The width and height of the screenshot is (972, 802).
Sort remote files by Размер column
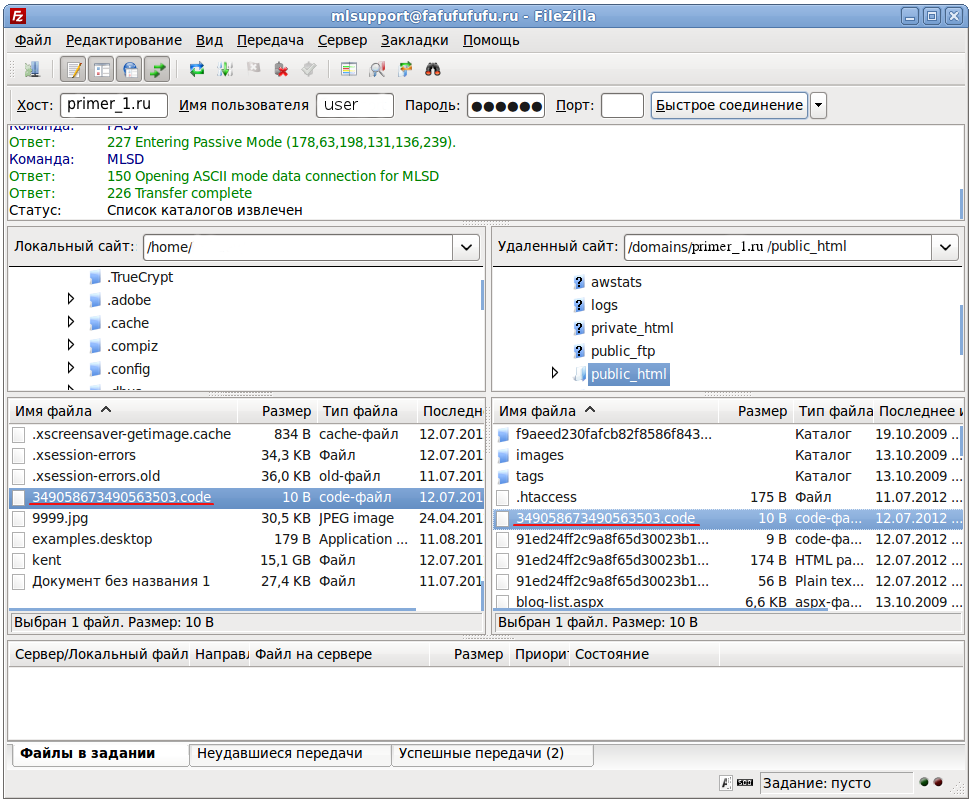[x=762, y=411]
